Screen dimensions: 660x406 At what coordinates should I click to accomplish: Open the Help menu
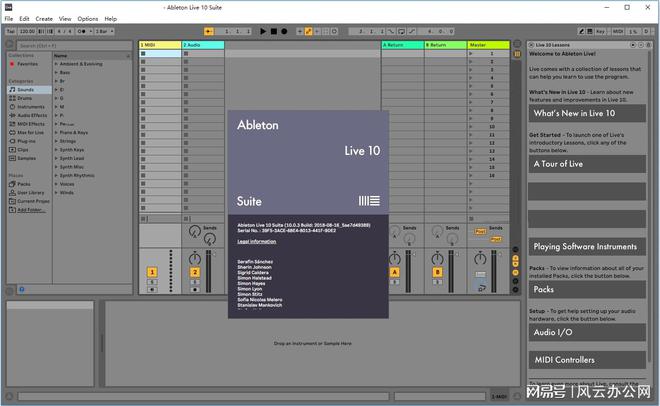[110, 19]
